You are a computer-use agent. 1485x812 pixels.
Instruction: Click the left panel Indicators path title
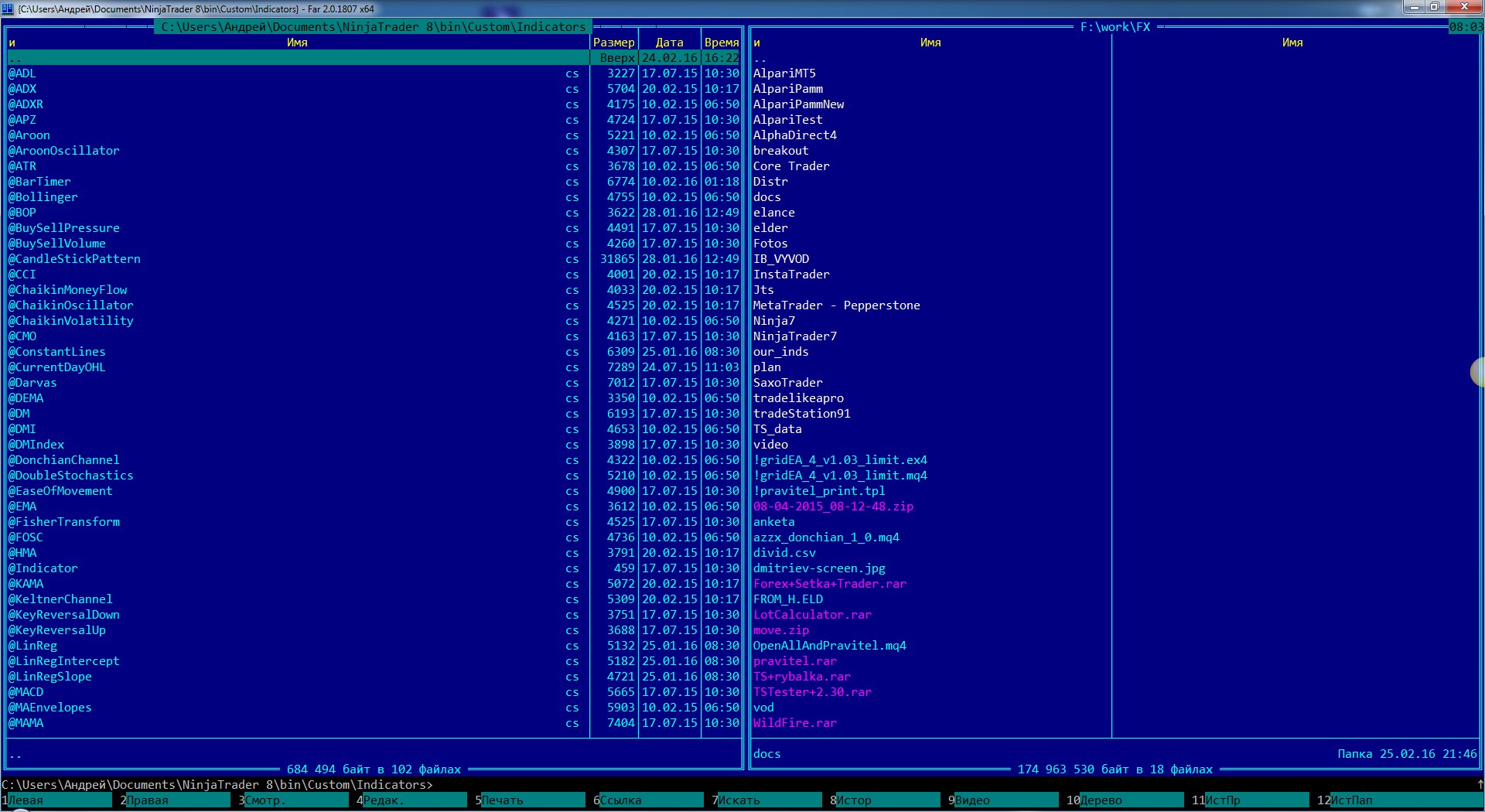pos(374,27)
